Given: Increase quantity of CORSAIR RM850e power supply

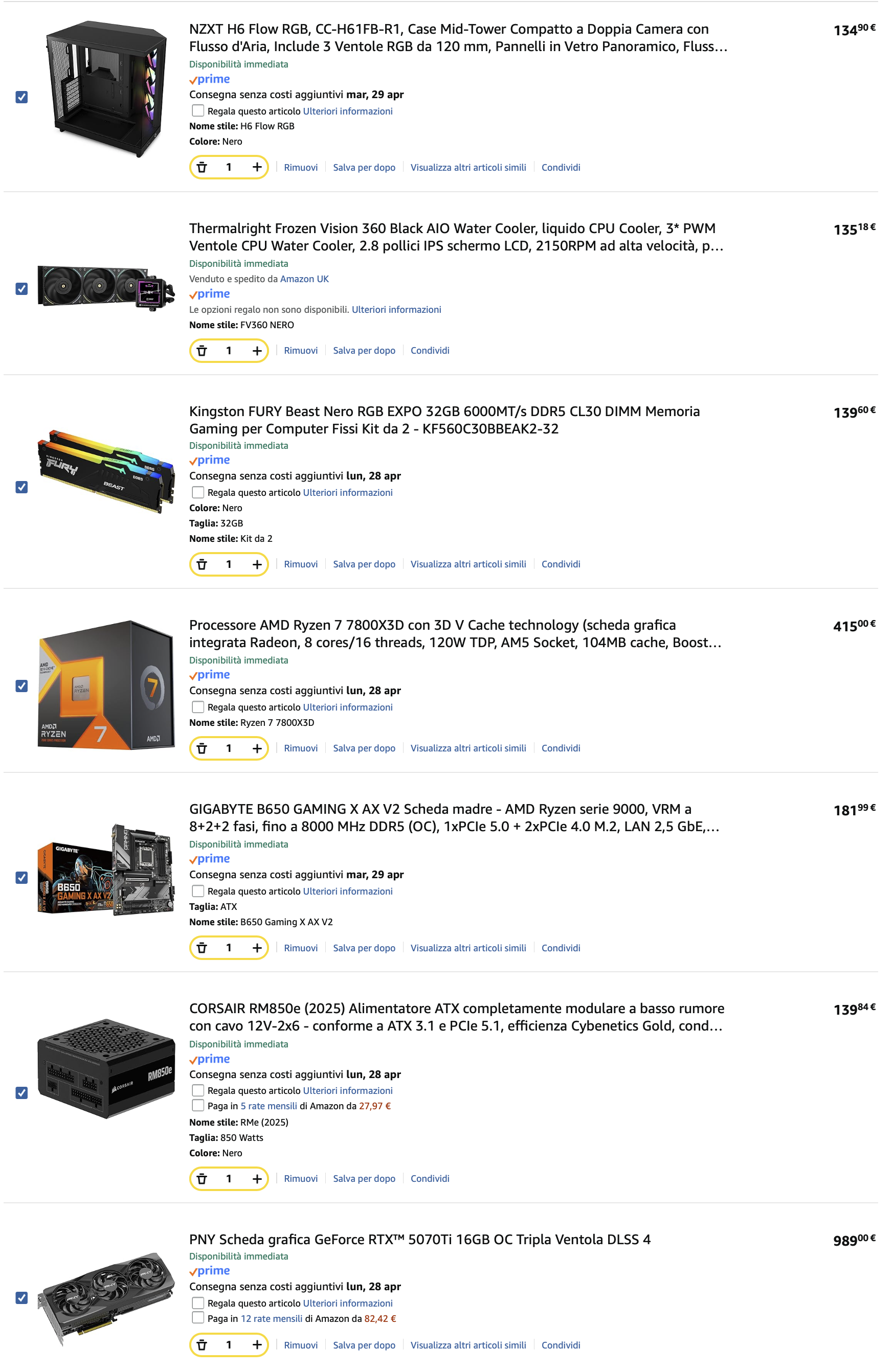Looking at the screenshot, I should click(257, 1178).
